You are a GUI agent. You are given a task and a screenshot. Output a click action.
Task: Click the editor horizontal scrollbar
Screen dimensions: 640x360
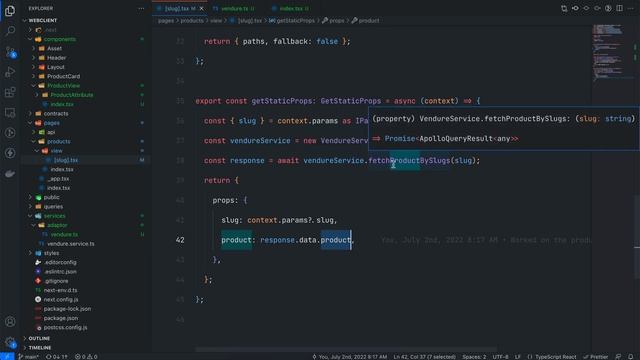click(346, 350)
